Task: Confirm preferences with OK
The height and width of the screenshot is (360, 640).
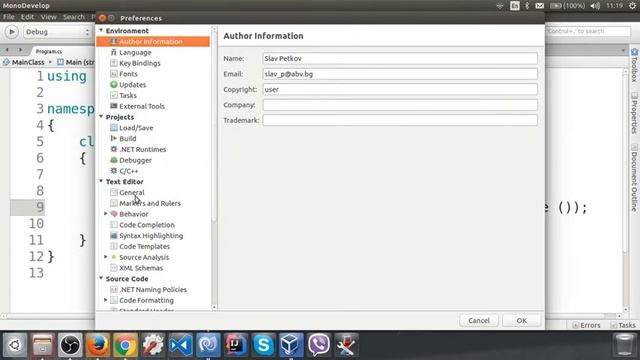Action: click(522, 320)
